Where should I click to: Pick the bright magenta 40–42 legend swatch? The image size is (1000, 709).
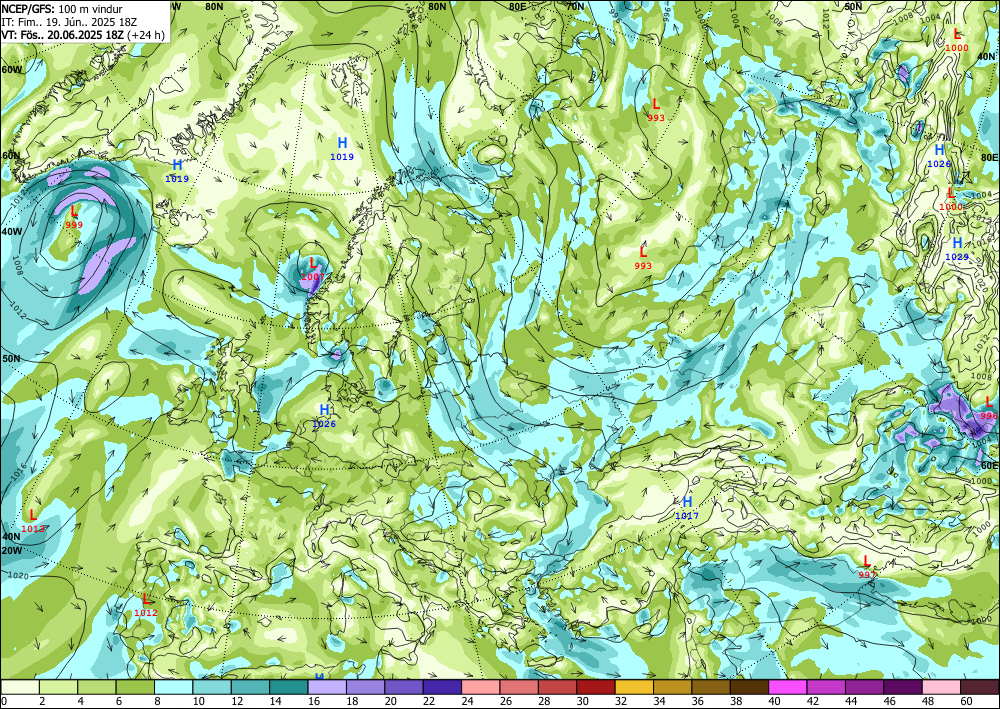787,687
